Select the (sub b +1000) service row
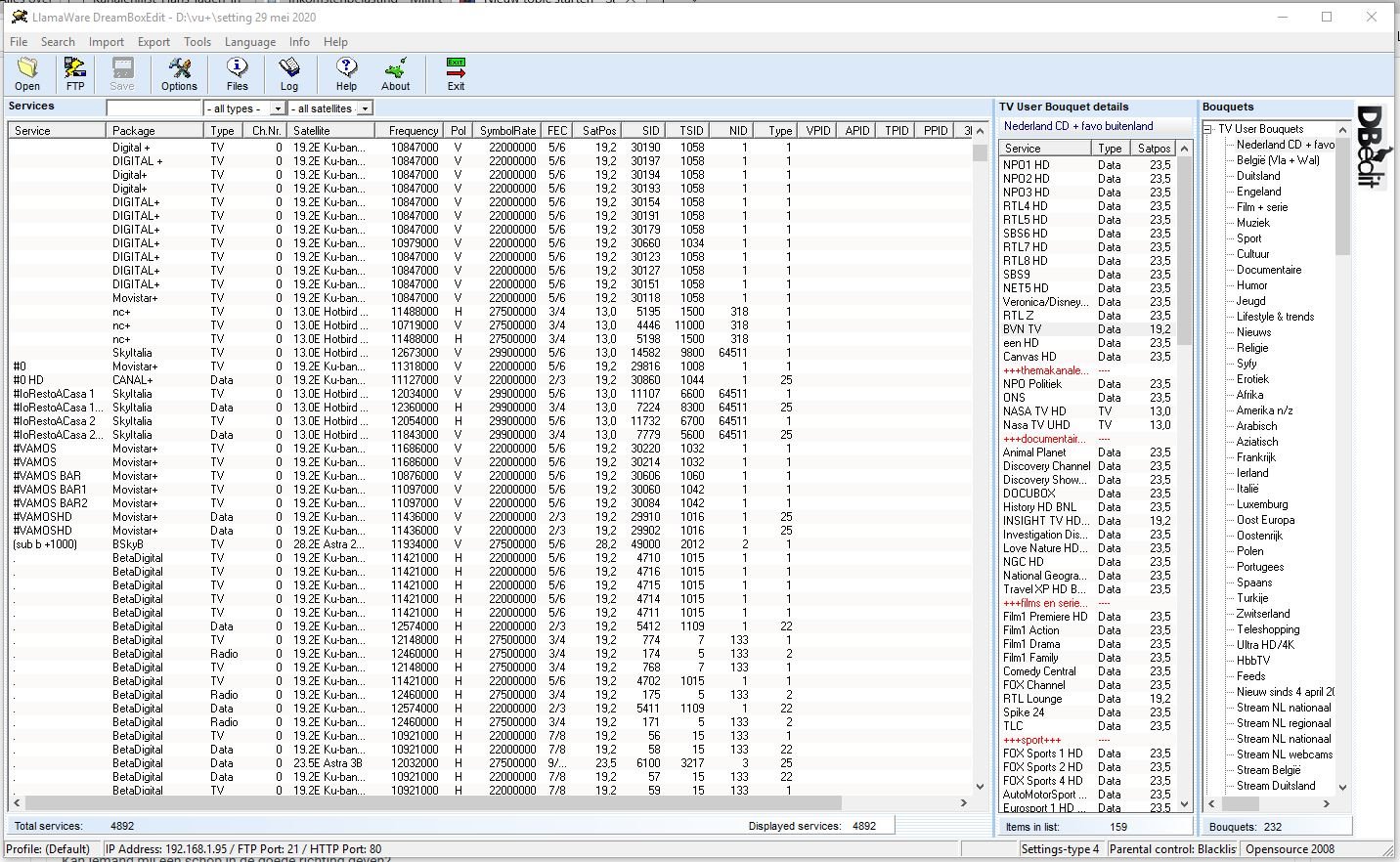 (x=489, y=544)
